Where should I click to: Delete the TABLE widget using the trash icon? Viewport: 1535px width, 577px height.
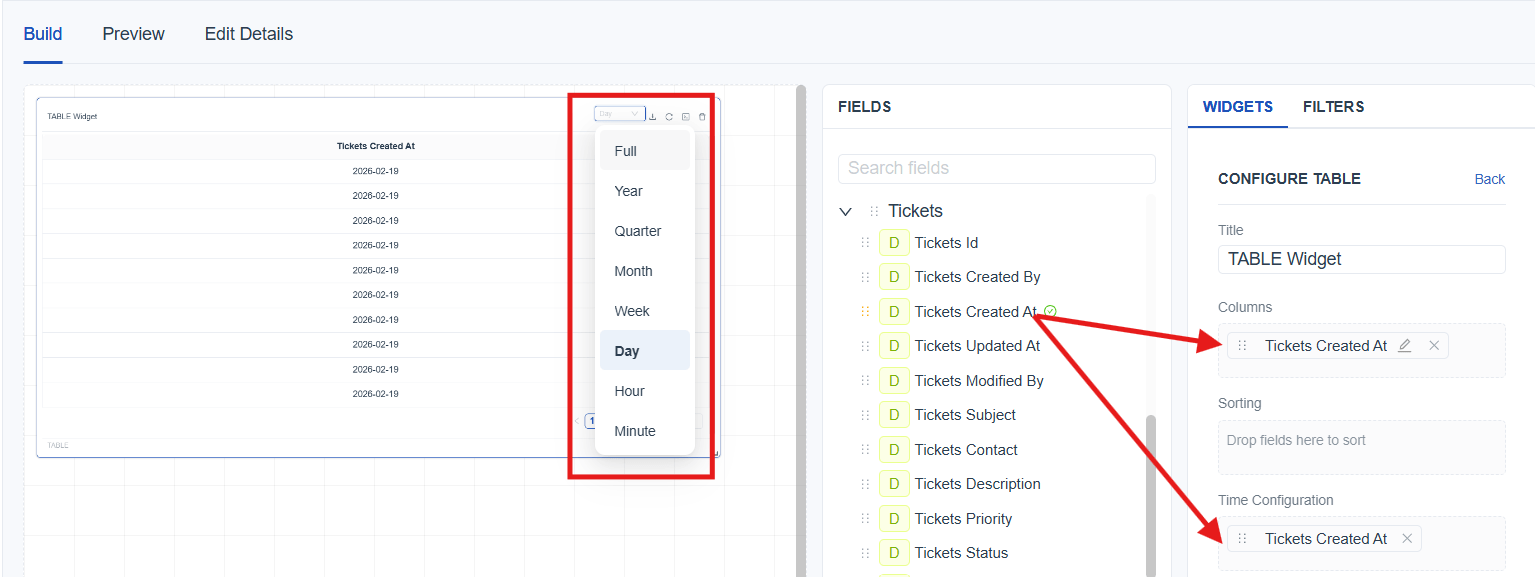(702, 117)
